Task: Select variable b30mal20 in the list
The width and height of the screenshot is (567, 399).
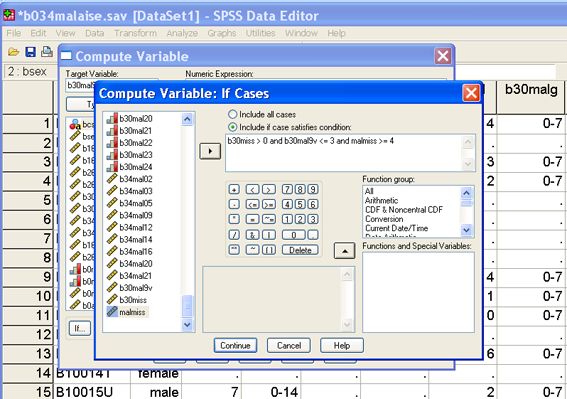Action: (129, 119)
